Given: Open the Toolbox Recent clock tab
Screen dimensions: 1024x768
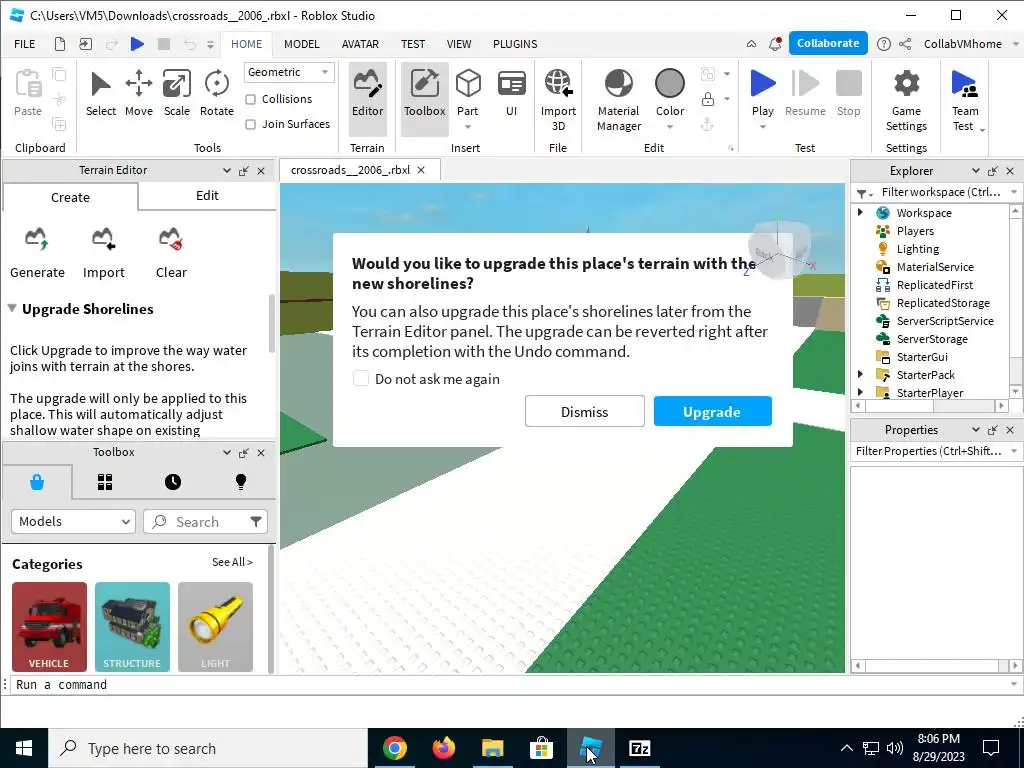Looking at the screenshot, I should pyautogui.click(x=173, y=482).
